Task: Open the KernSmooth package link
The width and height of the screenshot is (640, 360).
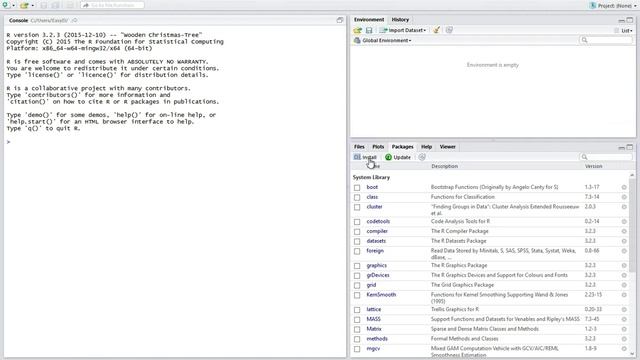Action: (x=381, y=295)
